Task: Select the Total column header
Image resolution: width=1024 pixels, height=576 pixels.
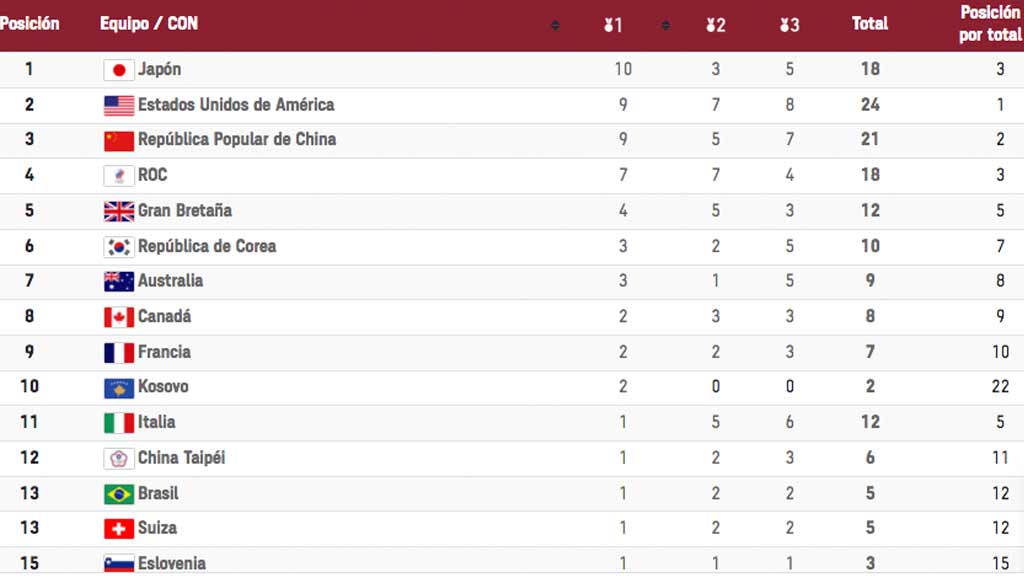Action: 870,24
